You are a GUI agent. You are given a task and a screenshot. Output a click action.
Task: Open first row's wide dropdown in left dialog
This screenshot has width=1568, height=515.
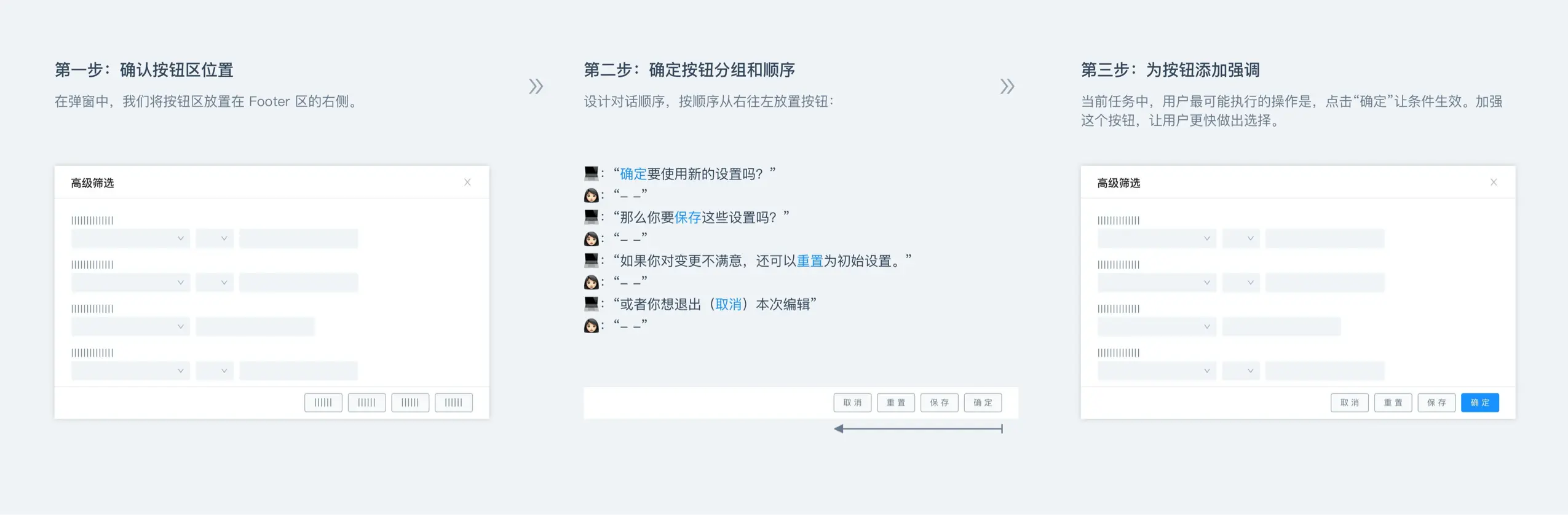click(130, 238)
